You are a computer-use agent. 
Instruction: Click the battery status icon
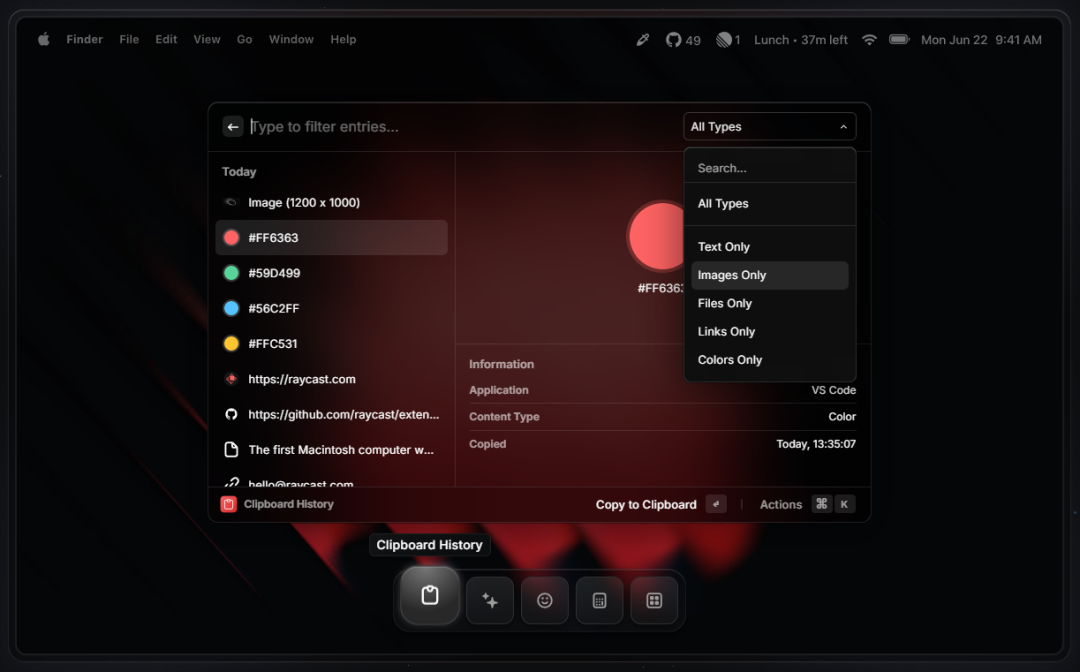[x=899, y=39]
